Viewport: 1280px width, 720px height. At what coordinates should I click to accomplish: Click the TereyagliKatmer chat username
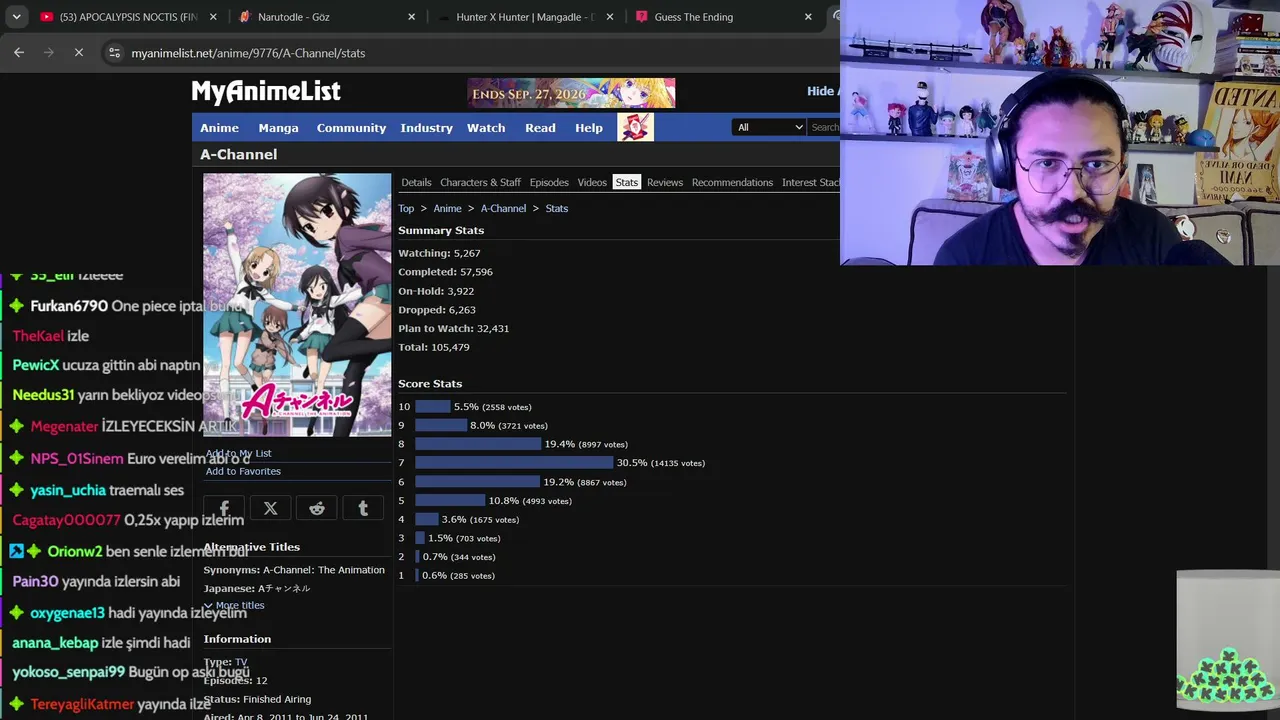(82, 704)
